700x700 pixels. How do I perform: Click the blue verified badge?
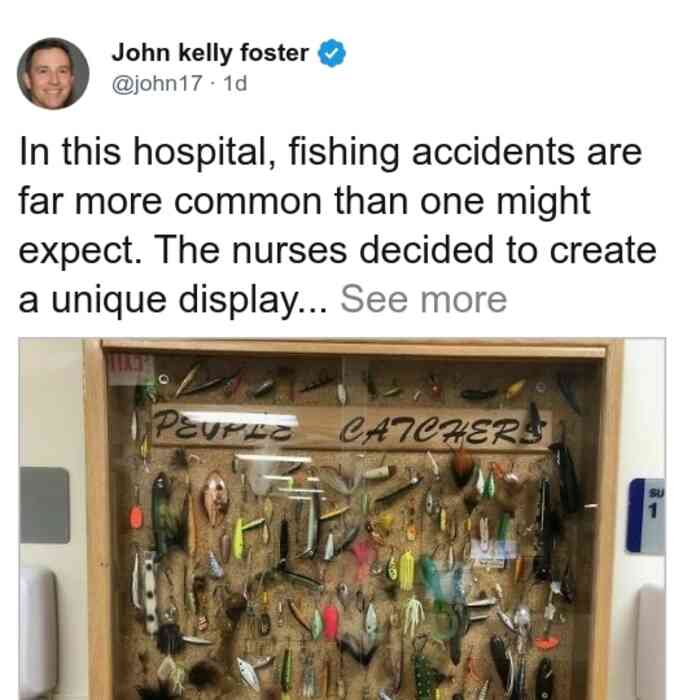pos(331,53)
